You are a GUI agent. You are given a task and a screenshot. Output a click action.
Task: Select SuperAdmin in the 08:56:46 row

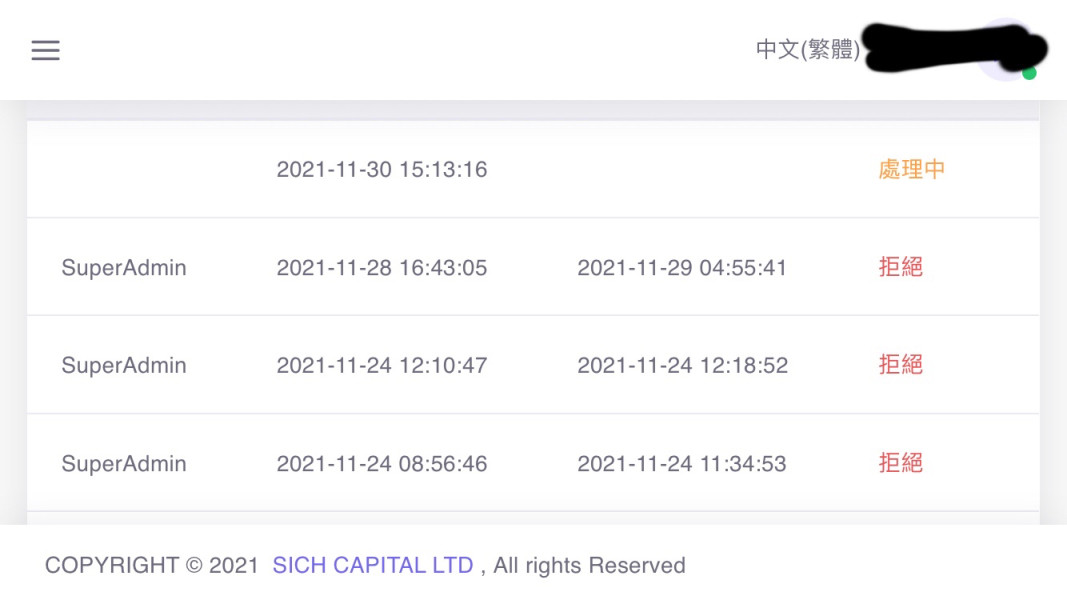pos(124,464)
